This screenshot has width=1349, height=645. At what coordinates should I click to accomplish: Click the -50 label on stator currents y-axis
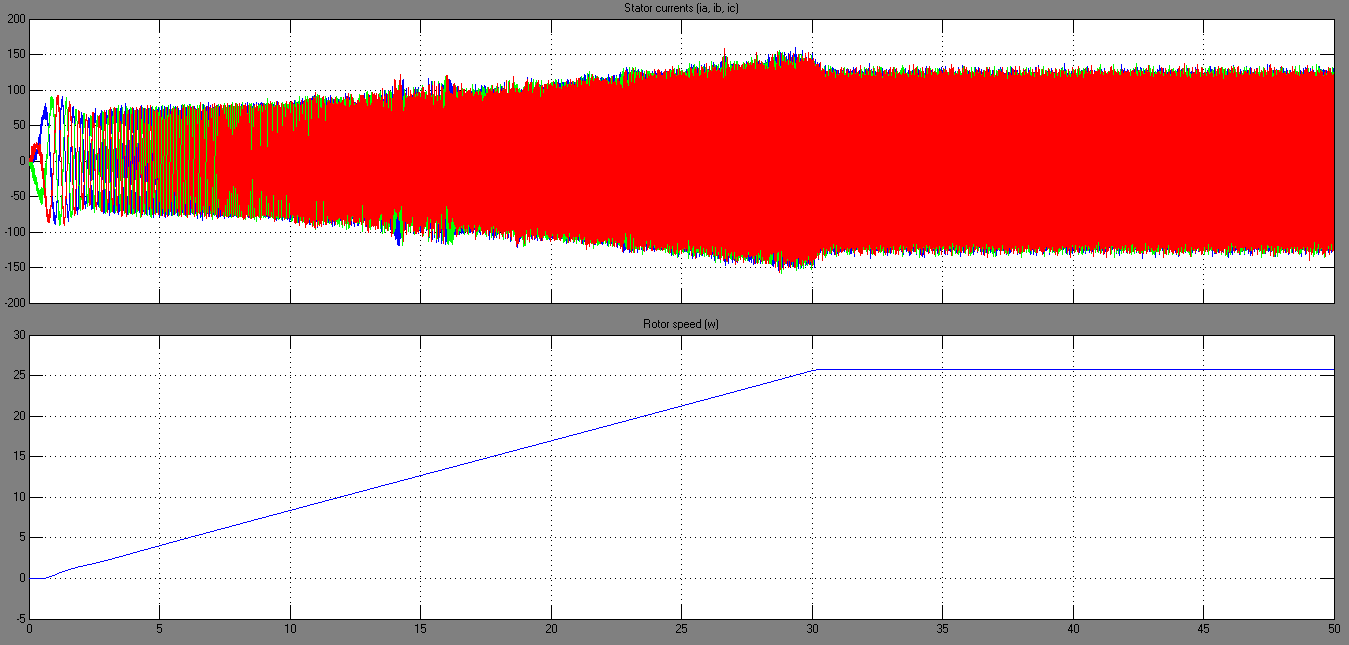[x=17, y=196]
